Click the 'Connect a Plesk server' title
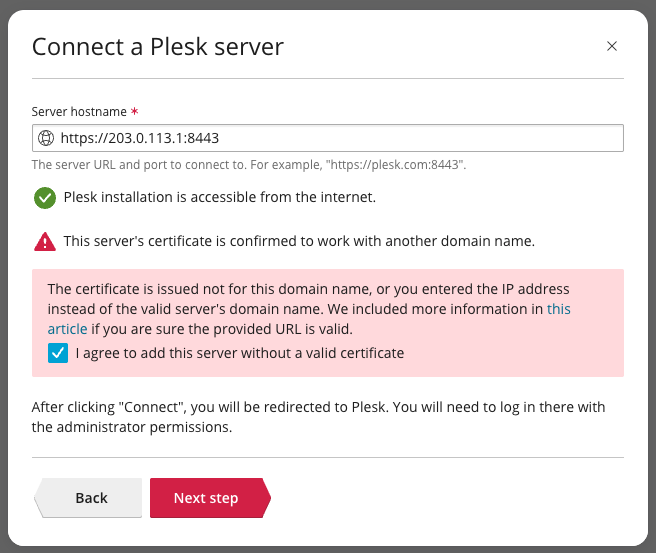Screen dimensions: 656x553 (x=158, y=46)
